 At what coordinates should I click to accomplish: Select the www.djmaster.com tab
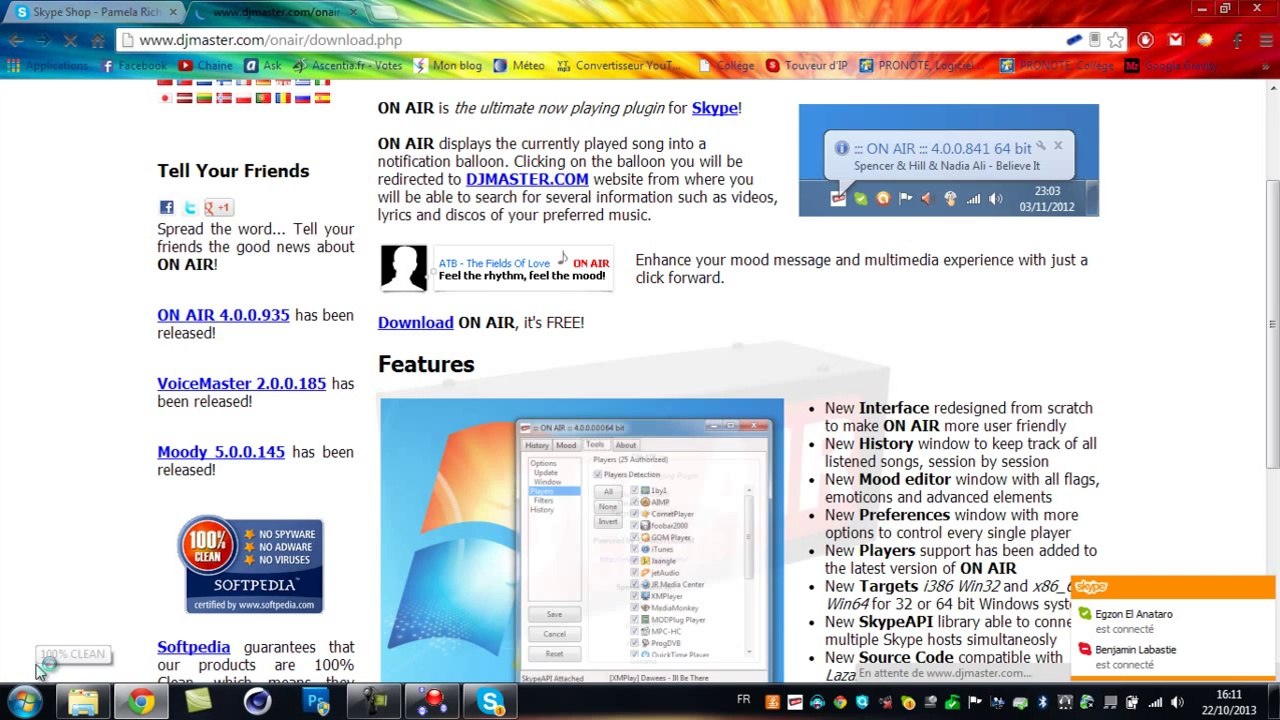pos(280,12)
